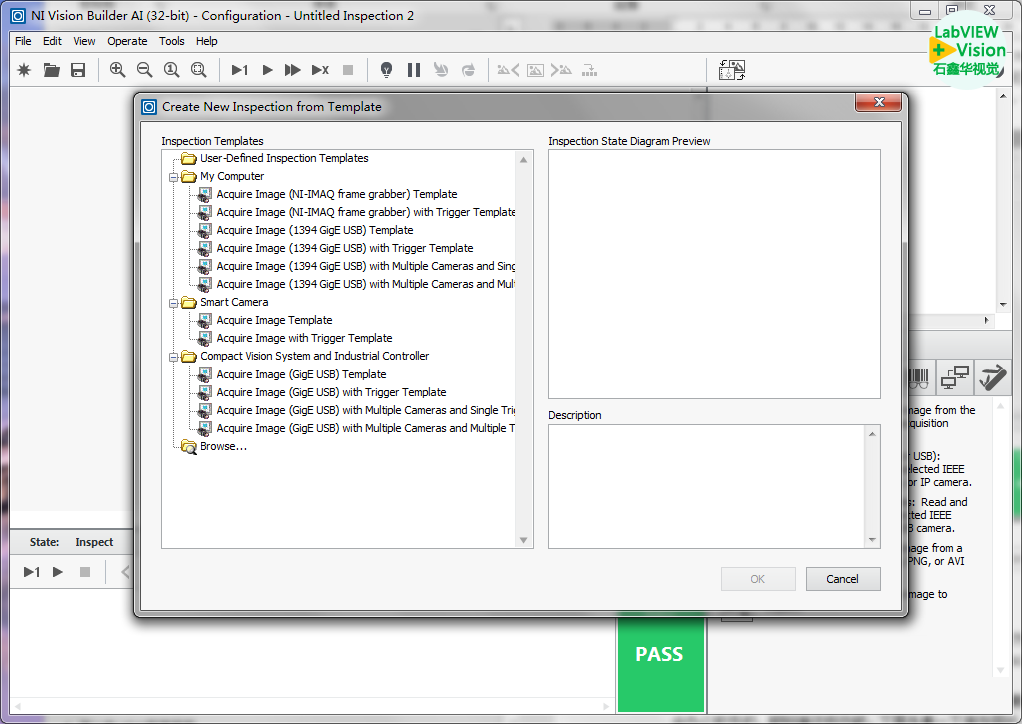
Task: Click the Zoom Out magnifier icon
Action: 144,70
